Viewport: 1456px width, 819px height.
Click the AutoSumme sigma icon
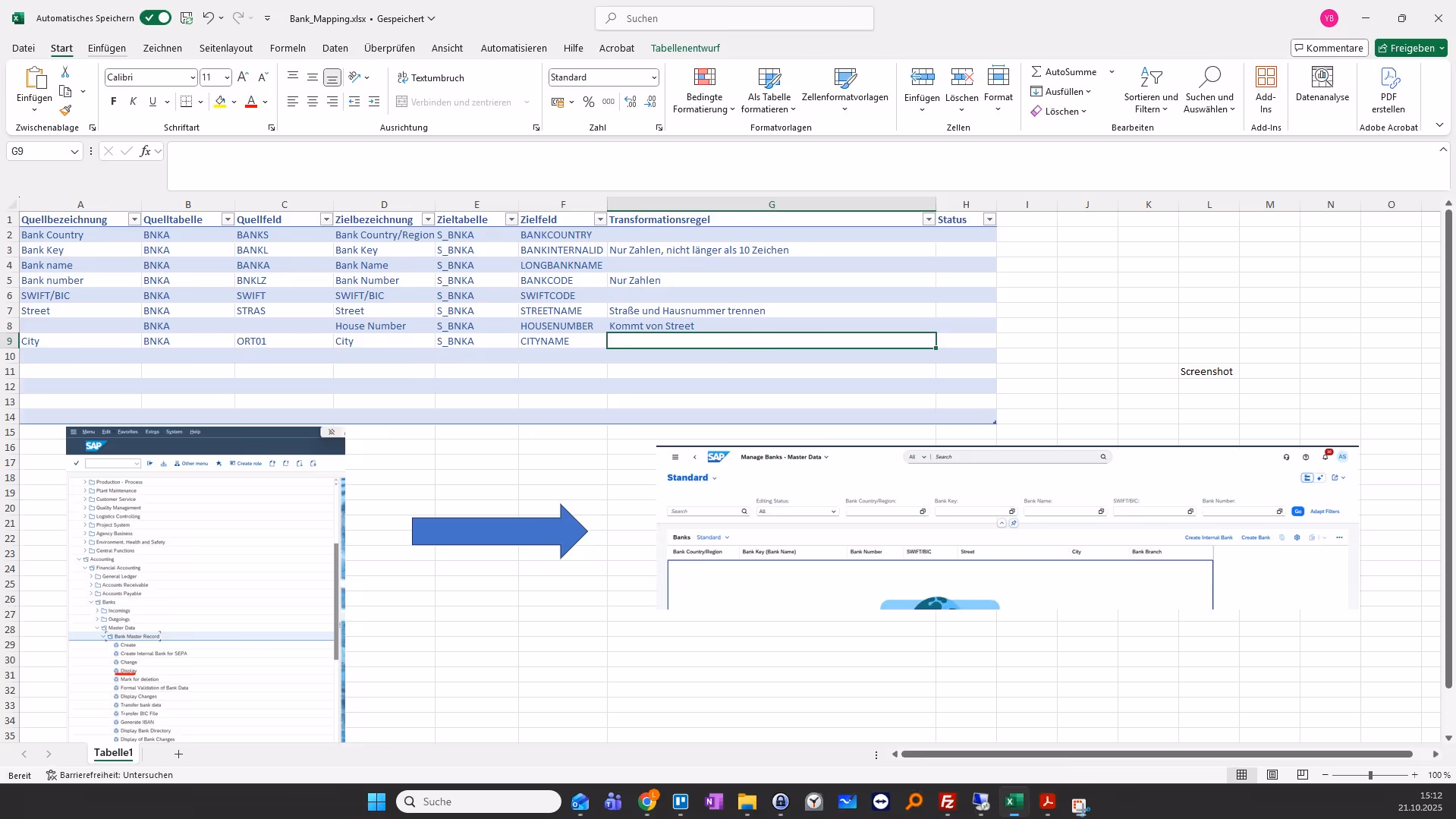click(1036, 71)
